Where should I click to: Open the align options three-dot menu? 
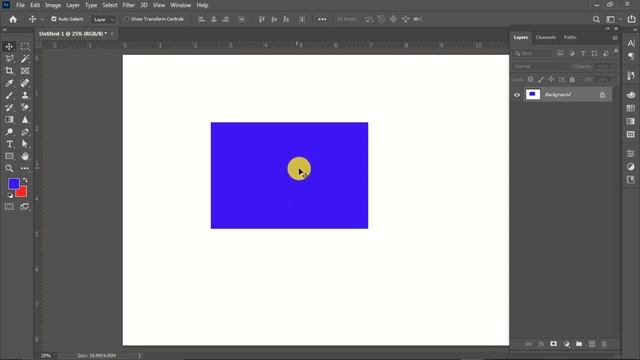pyautogui.click(x=322, y=19)
